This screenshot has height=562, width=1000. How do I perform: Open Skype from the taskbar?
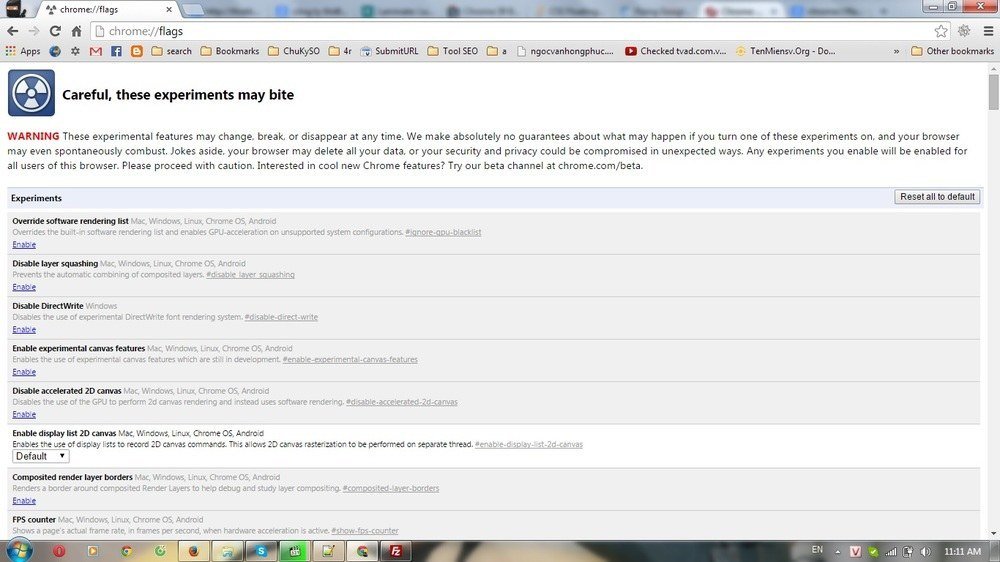pyautogui.click(x=261, y=551)
